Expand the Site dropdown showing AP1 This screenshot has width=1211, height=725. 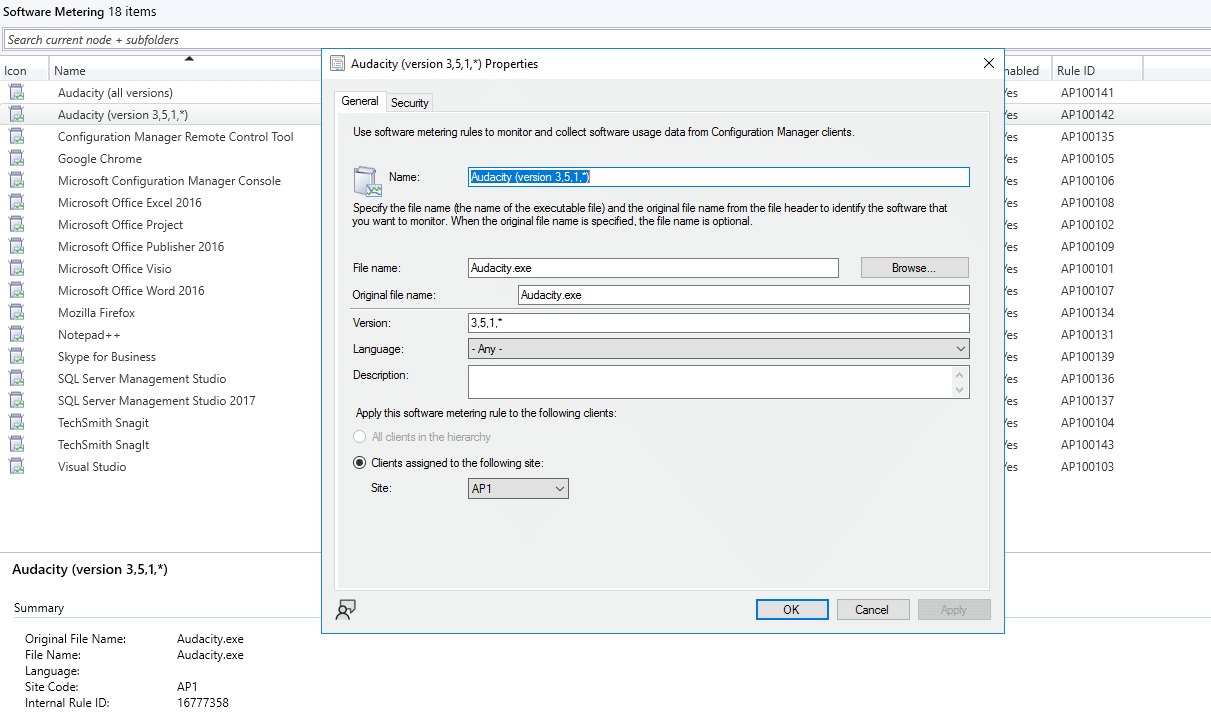pyautogui.click(x=518, y=489)
